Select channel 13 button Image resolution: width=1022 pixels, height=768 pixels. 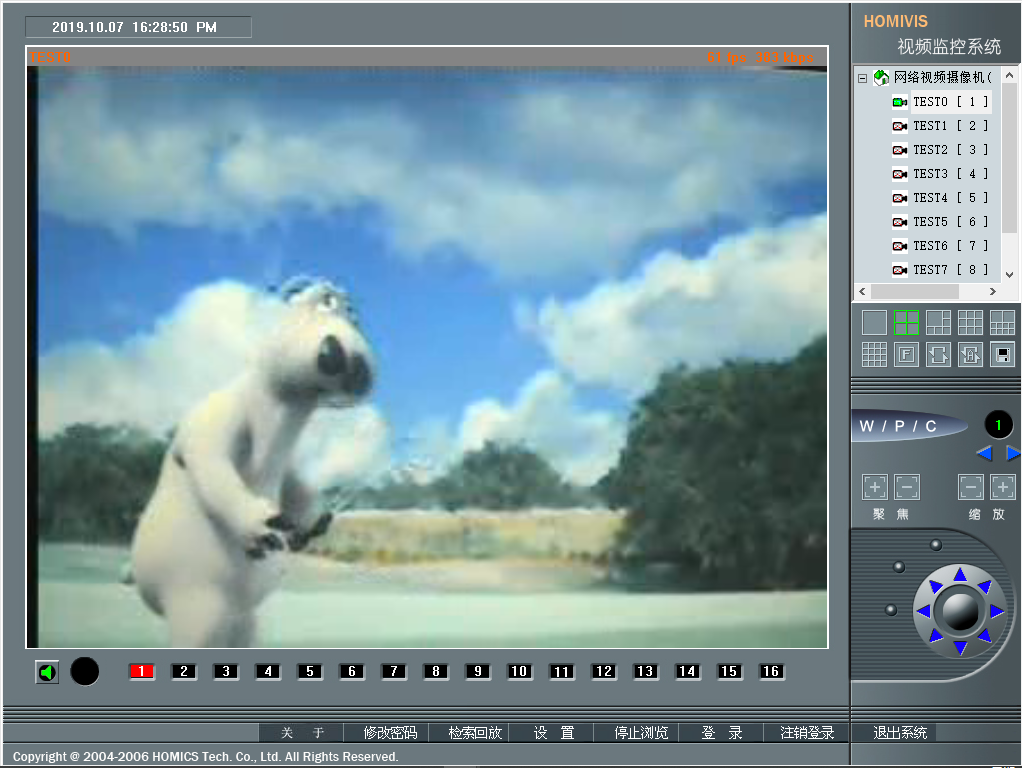pos(645,672)
